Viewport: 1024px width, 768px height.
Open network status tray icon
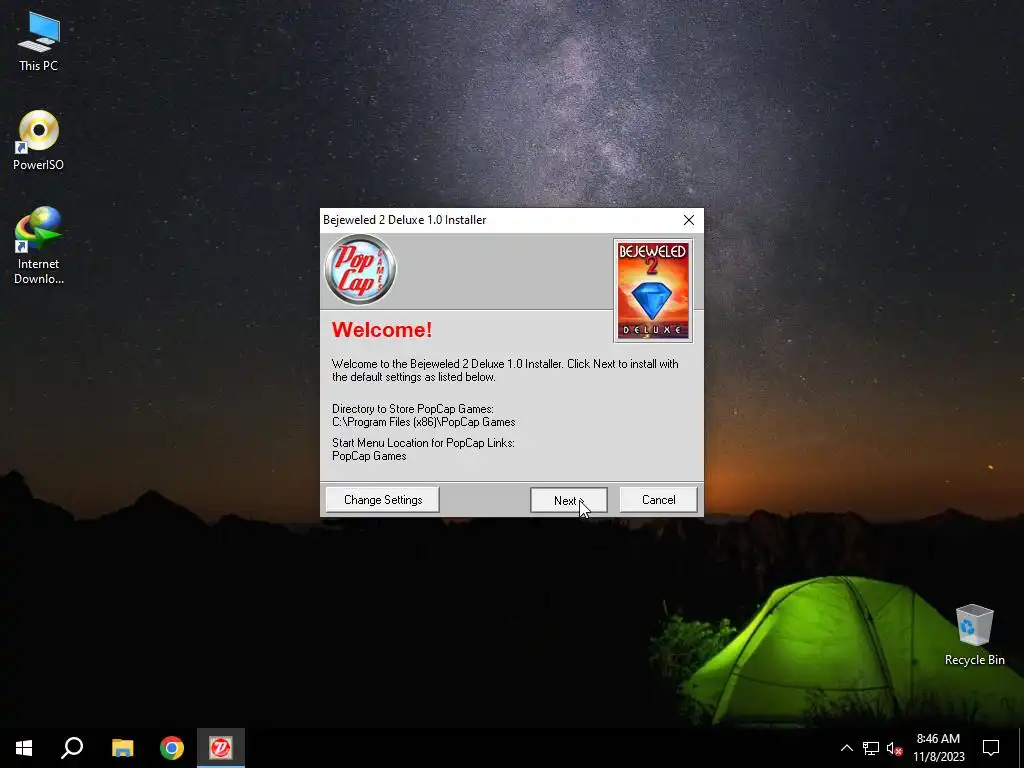point(871,748)
